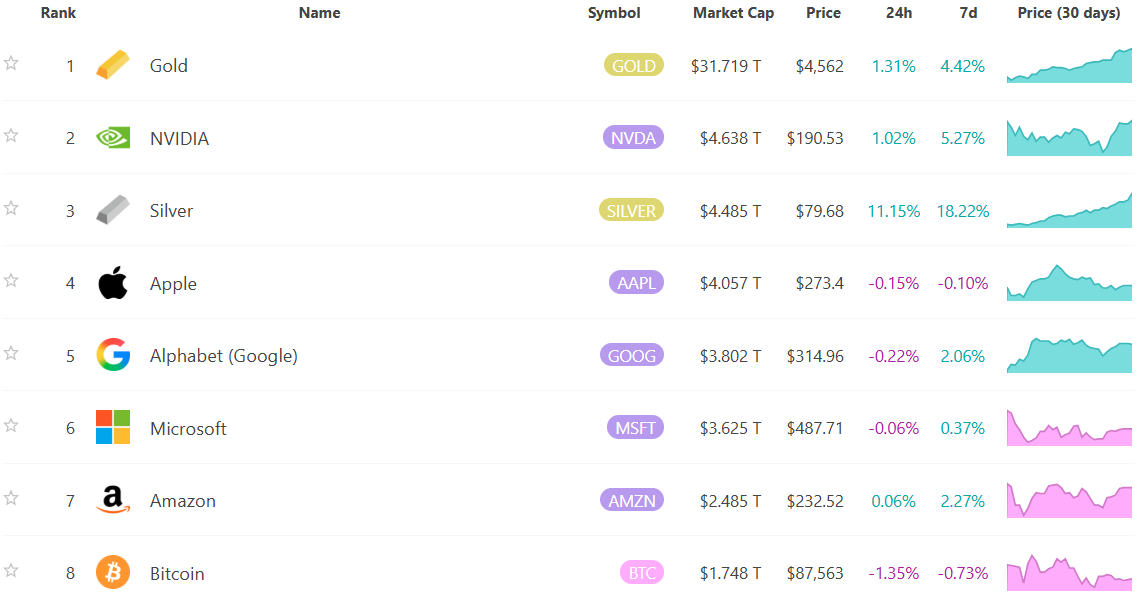This screenshot has width=1142, height=608.
Task: Sort by the Price column header
Action: point(823,12)
